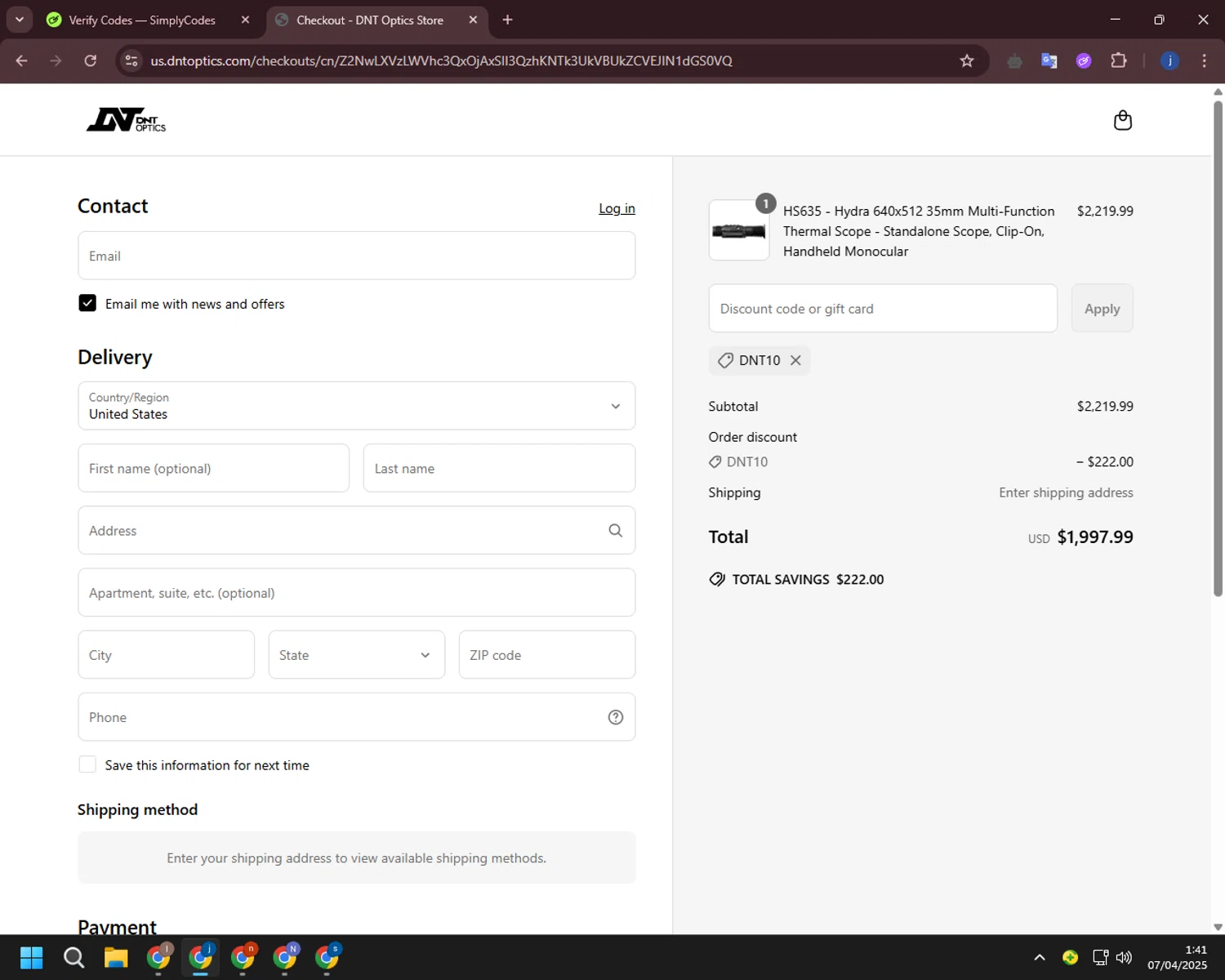Click the page vertical scrollbar

click(1218, 347)
